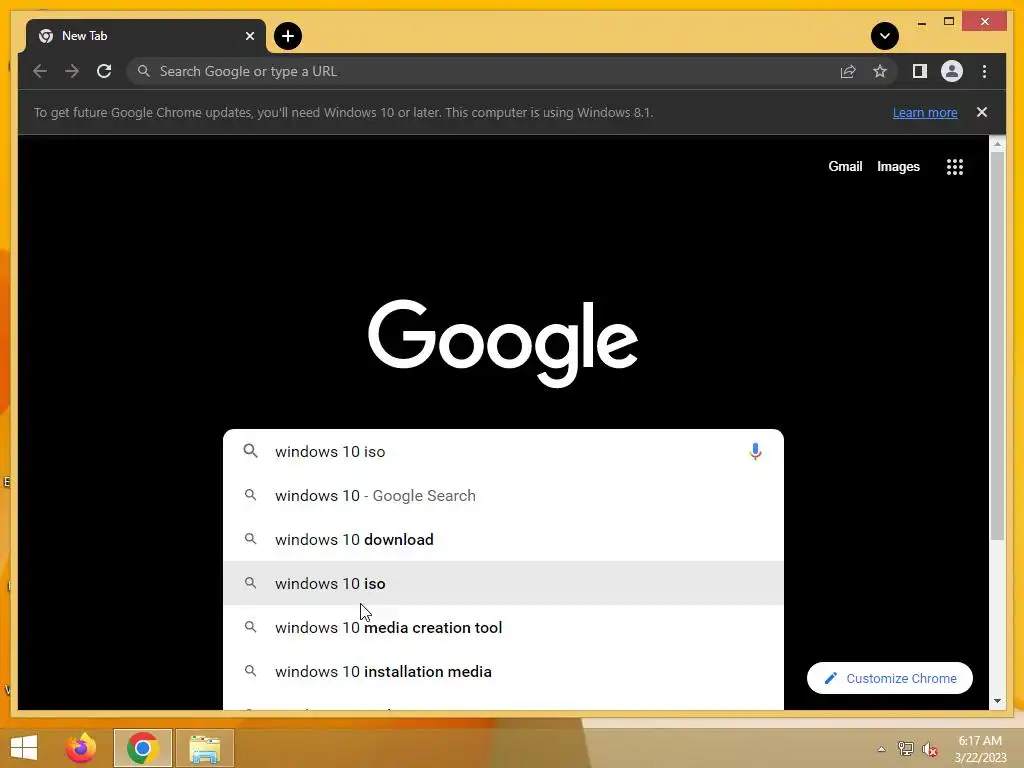Toggle the side panel icon

point(920,71)
